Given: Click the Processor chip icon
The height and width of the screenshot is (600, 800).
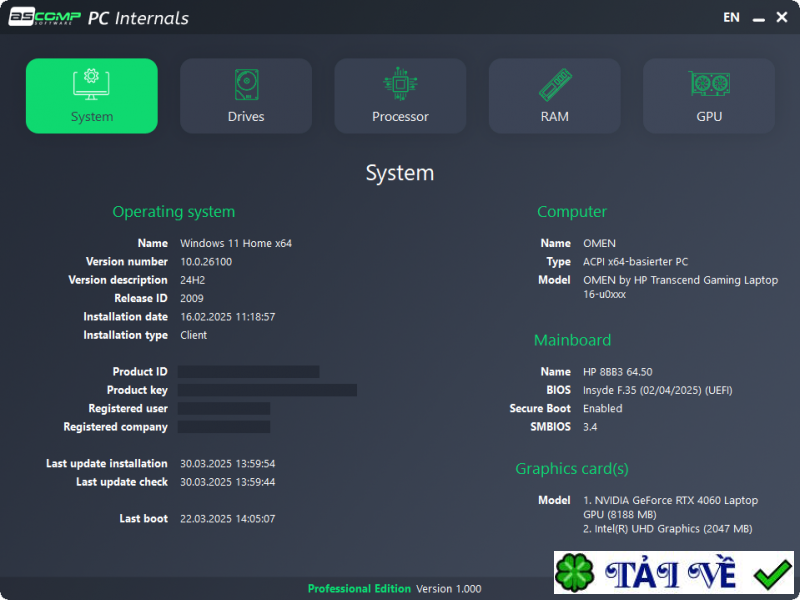Looking at the screenshot, I should coord(401,84).
